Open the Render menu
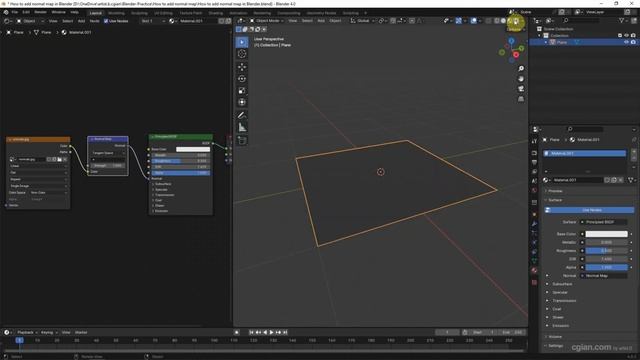The height and width of the screenshot is (360, 640). coord(40,12)
